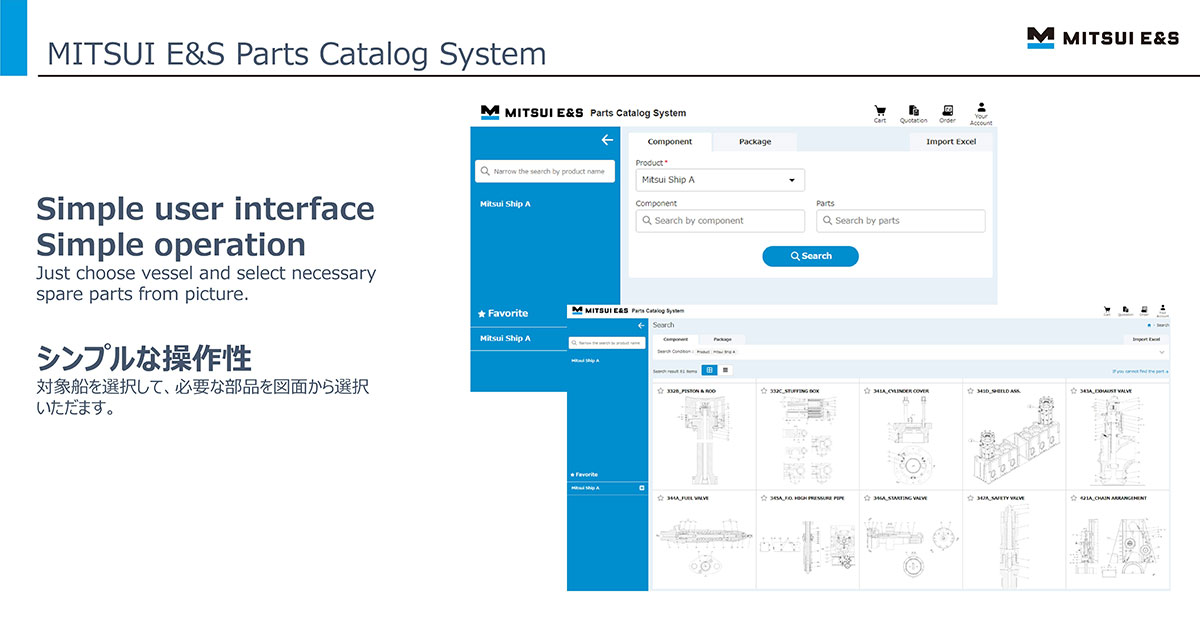
Task: Open the 341D_SHIELD ASS. drawing thumbnail
Action: pos(1013,440)
